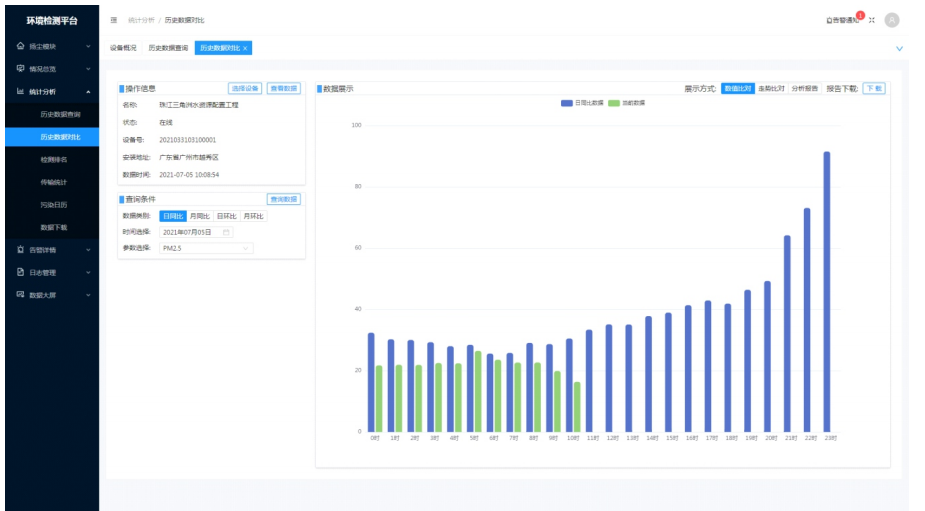Select the 月同比 data type option
This screenshot has width=925, height=511.
pos(199,216)
